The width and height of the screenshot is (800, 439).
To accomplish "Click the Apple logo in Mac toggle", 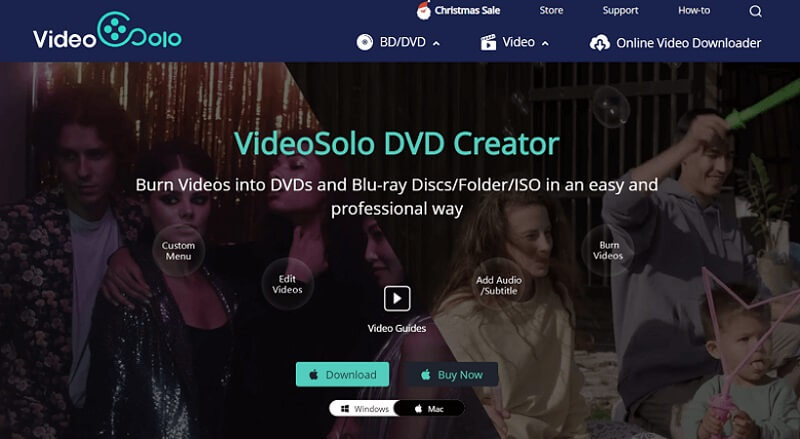I will (418, 408).
